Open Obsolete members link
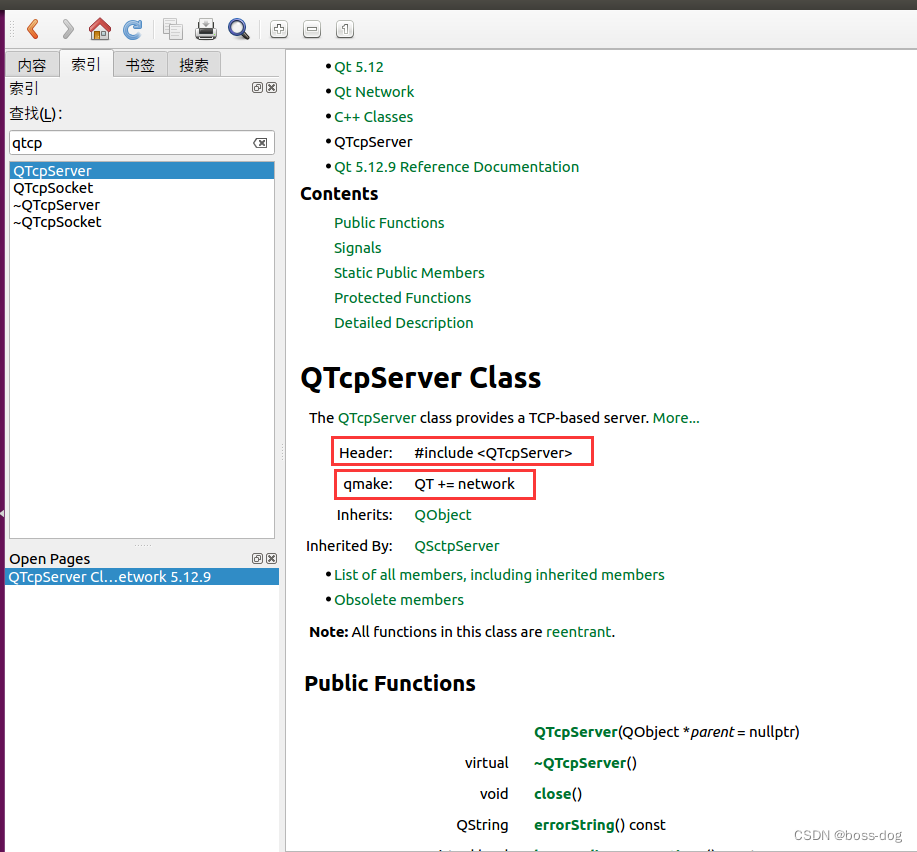This screenshot has width=917, height=852. click(399, 600)
